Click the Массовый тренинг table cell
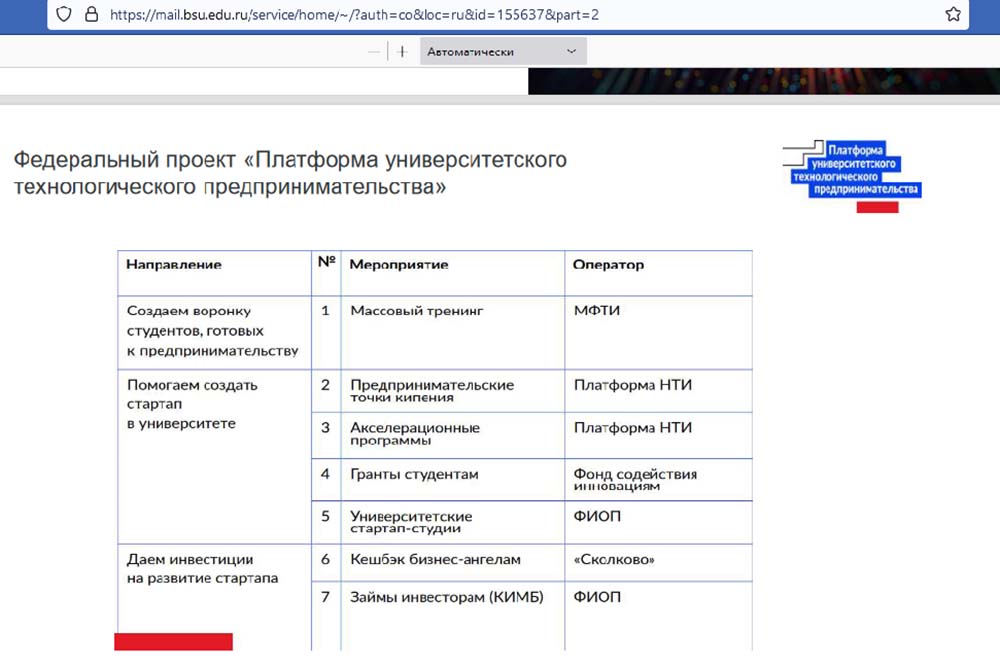Viewport: 1000px width, 665px height. coord(416,311)
